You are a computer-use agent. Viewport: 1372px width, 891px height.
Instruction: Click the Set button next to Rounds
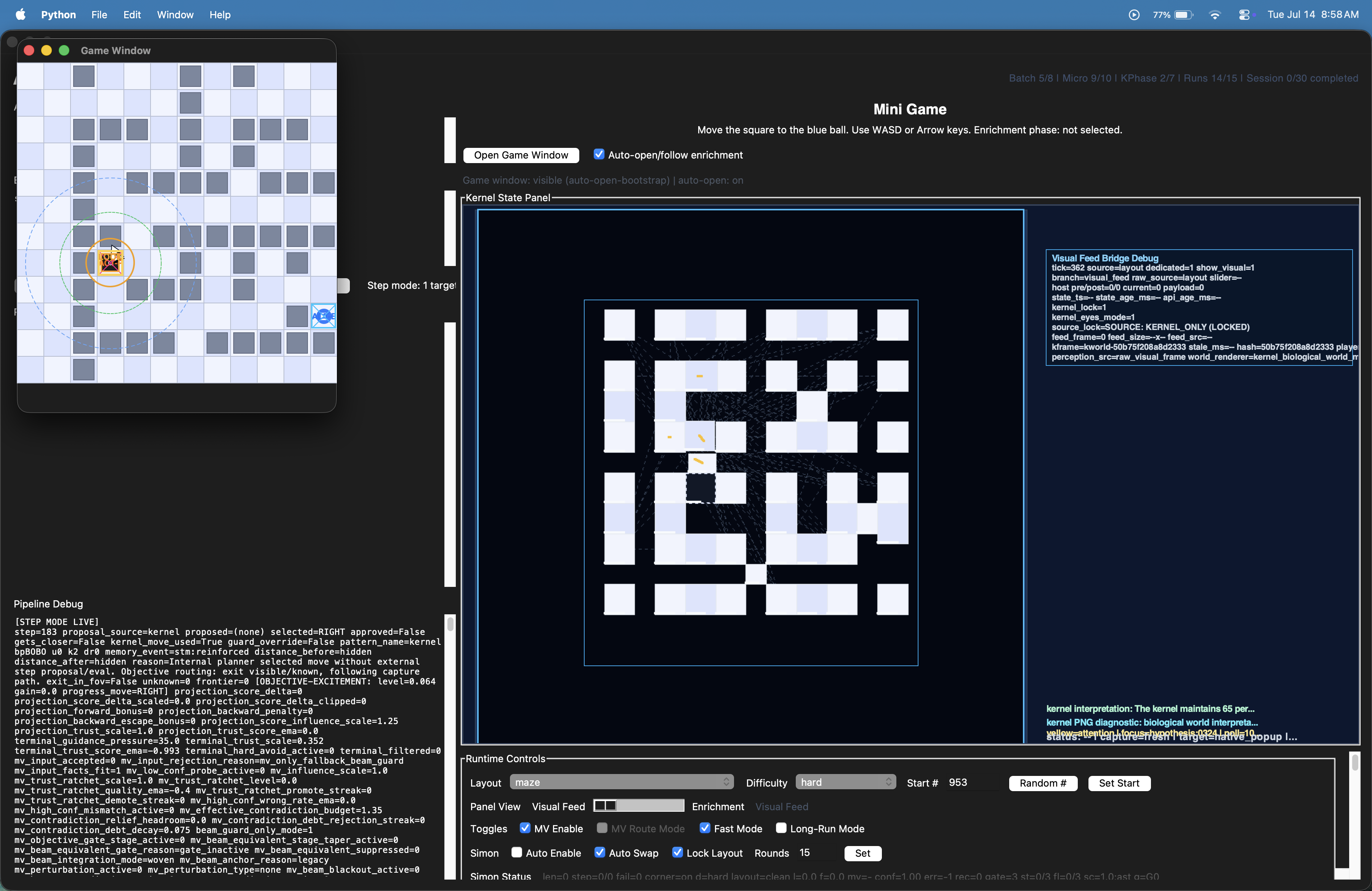pyautogui.click(x=862, y=853)
